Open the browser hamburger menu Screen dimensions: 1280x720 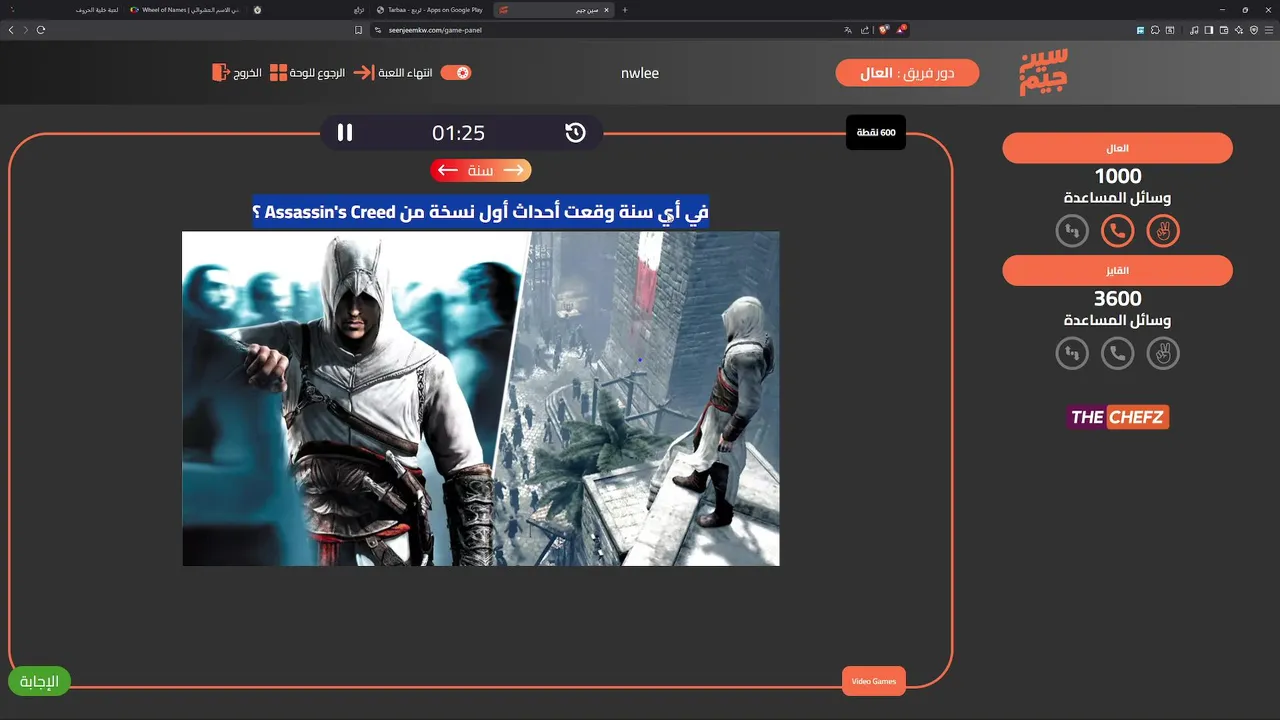point(1269,30)
